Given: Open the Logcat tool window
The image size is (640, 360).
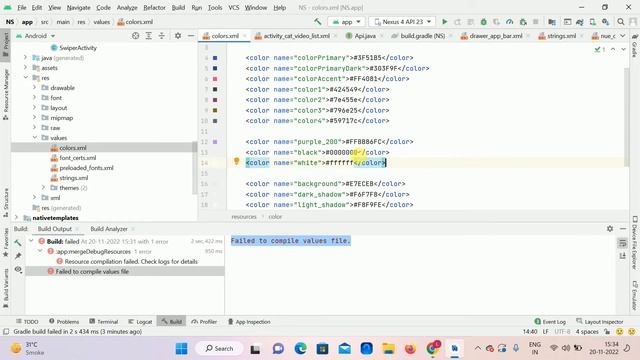Looking at the screenshot, I should click(x=140, y=322).
